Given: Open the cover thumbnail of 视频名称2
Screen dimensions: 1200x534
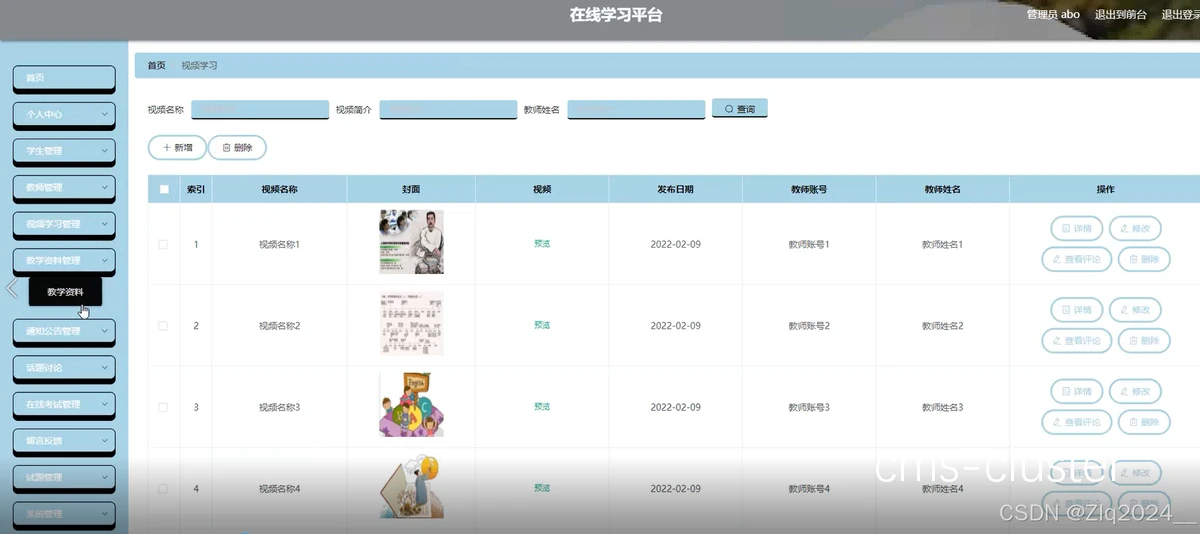Looking at the screenshot, I should 411,324.
